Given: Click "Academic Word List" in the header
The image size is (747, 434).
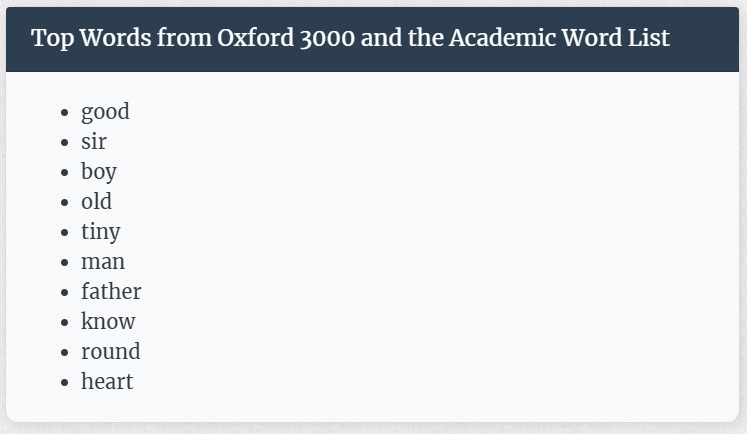Looking at the screenshot, I should [x=559, y=38].
